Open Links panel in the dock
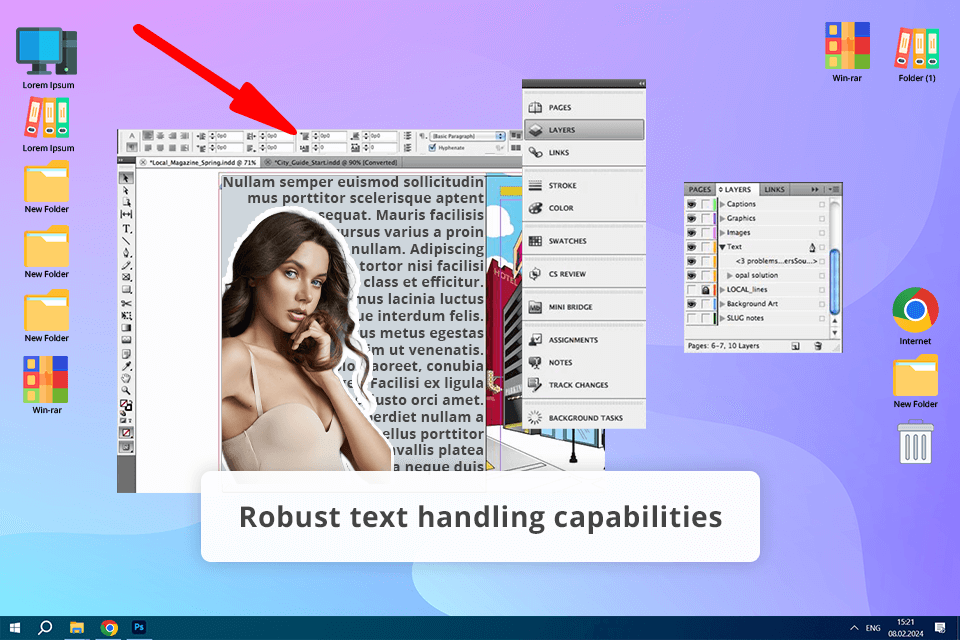 [x=583, y=152]
